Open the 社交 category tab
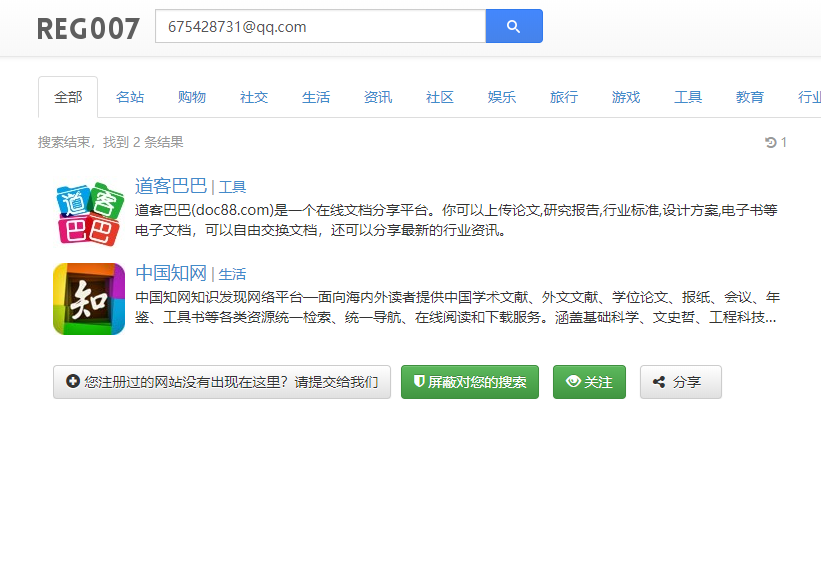Viewport: 821px width, 569px height. tap(254, 97)
